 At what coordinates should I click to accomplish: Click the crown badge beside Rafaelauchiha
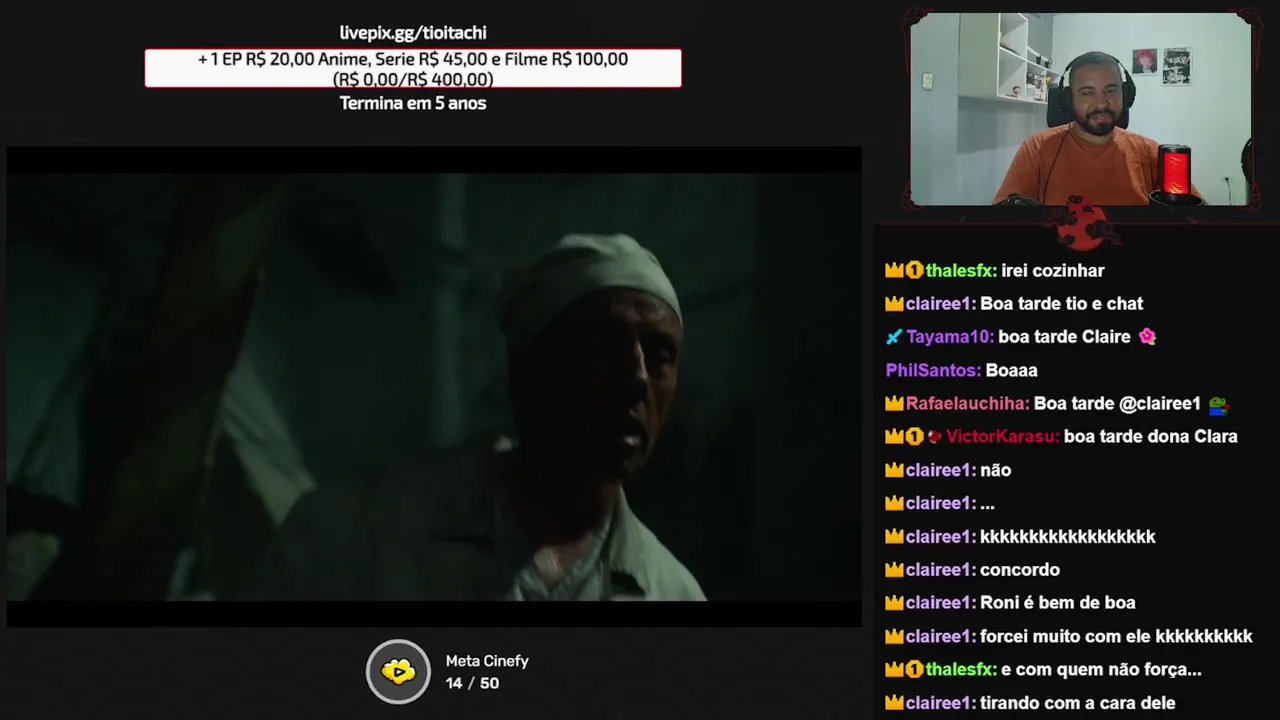[894, 404]
